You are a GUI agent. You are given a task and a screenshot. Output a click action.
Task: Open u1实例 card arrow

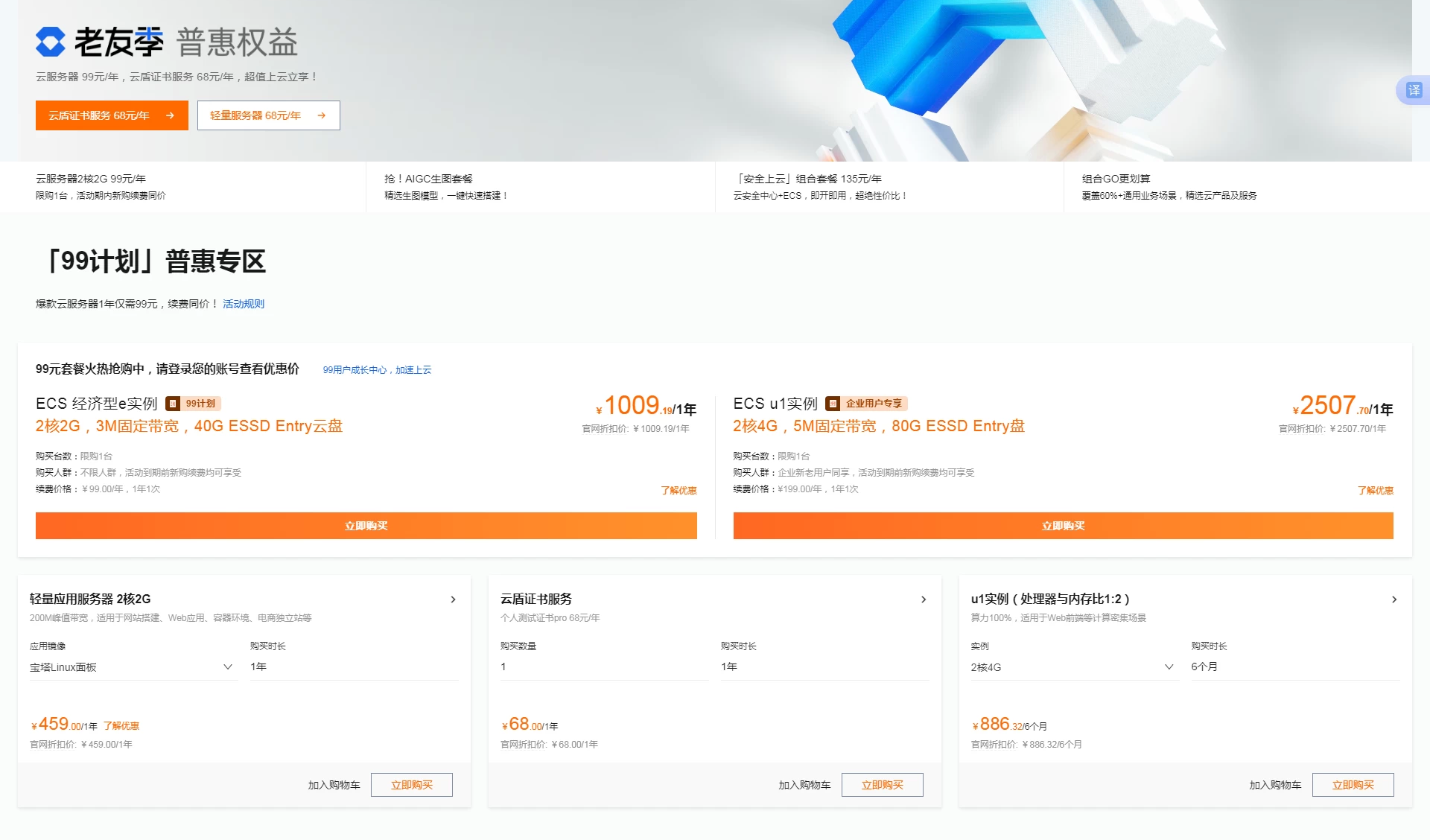click(x=1394, y=599)
